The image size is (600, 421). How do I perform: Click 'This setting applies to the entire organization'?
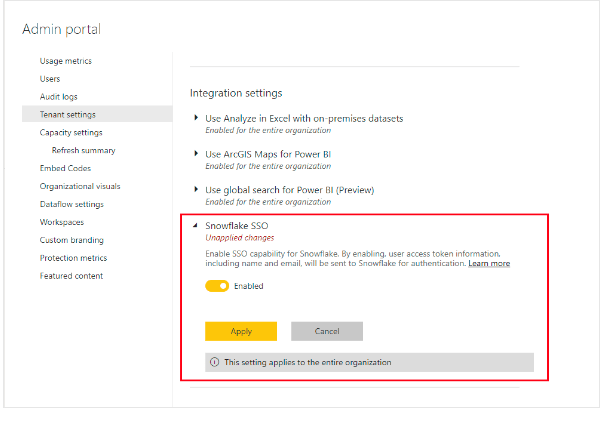(308, 362)
